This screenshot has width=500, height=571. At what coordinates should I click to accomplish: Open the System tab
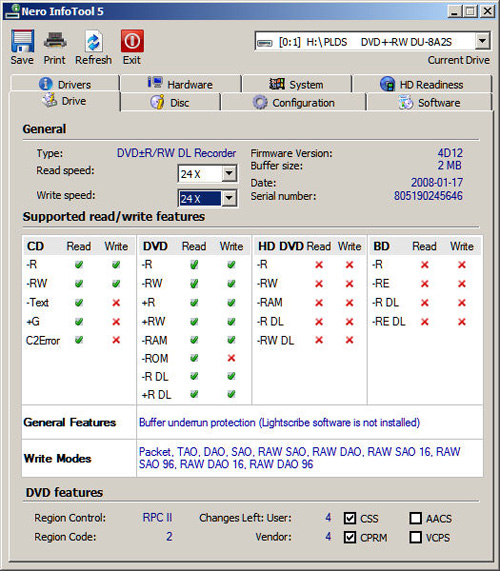click(x=297, y=84)
